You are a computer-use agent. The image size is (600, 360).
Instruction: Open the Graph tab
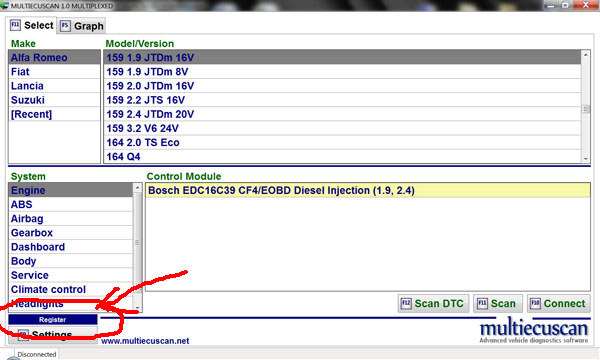point(82,26)
